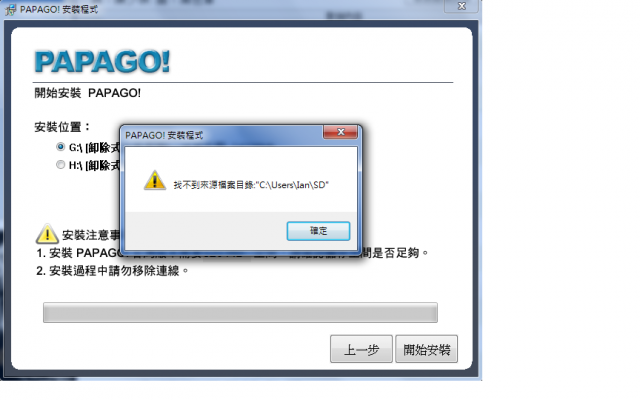Image resolution: width=640 pixels, height=400 pixels.
Task: Click the H:\ removable drive label text
Action: pos(94,165)
